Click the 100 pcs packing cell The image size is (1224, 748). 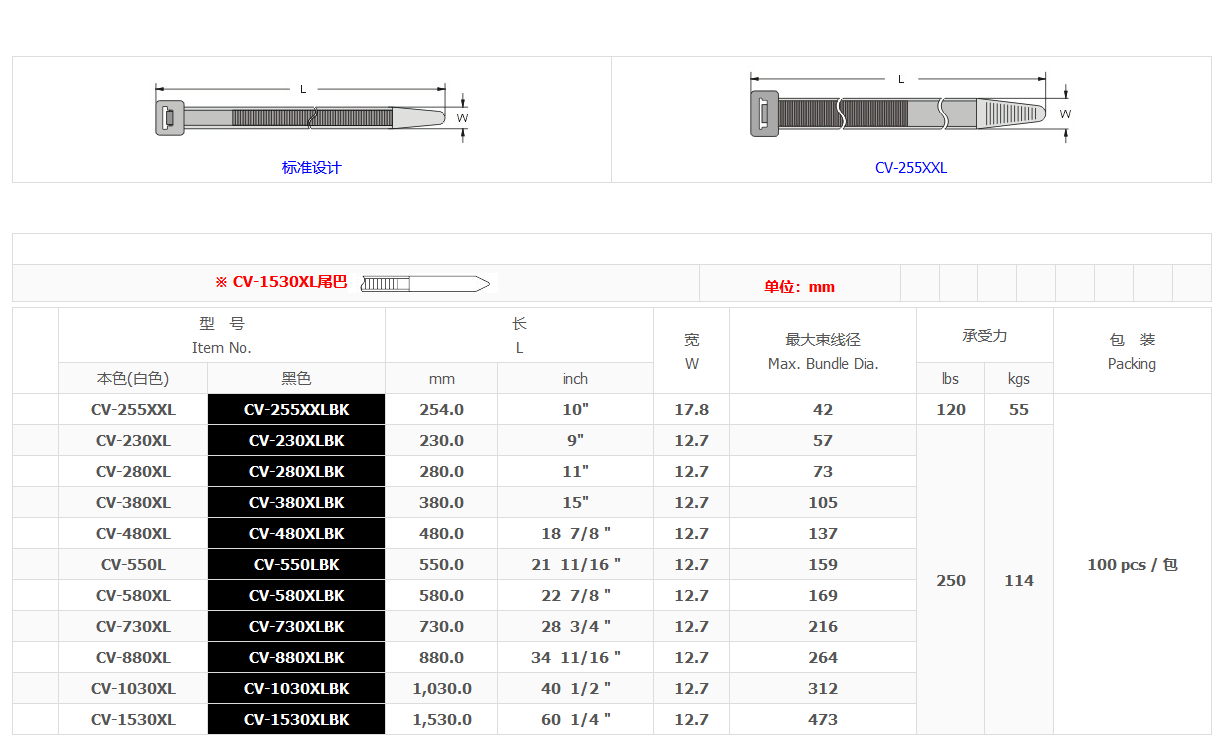pyautogui.click(x=1132, y=564)
